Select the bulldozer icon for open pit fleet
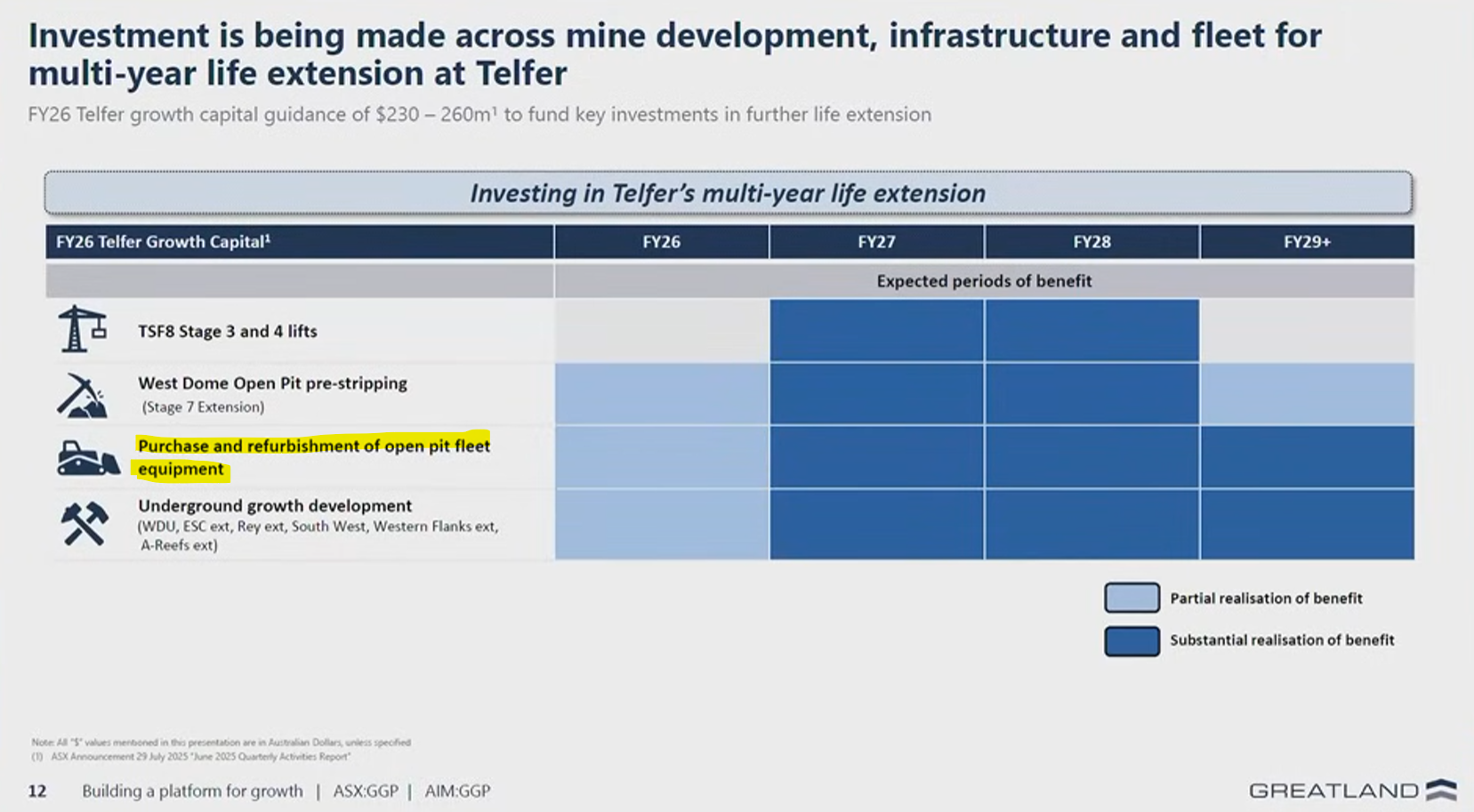 (x=87, y=458)
